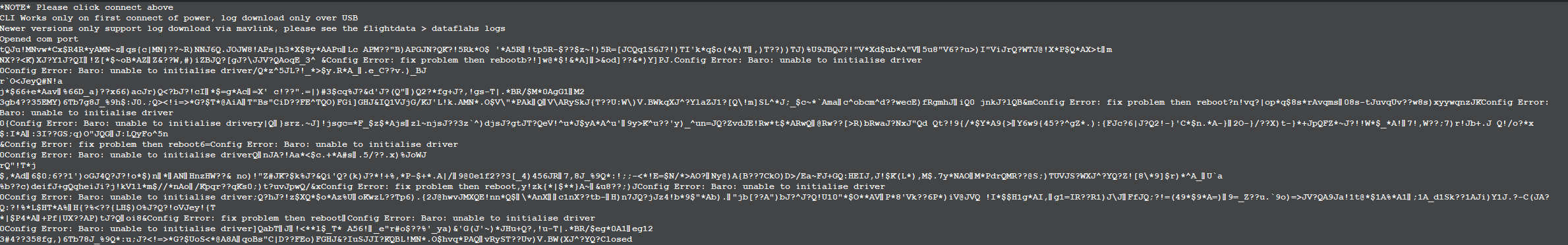This screenshot has width=1568, height=245.
Task: Click the line beginning '%b??c)deifJ+gQqheiJi'
Action: click(x=442, y=186)
